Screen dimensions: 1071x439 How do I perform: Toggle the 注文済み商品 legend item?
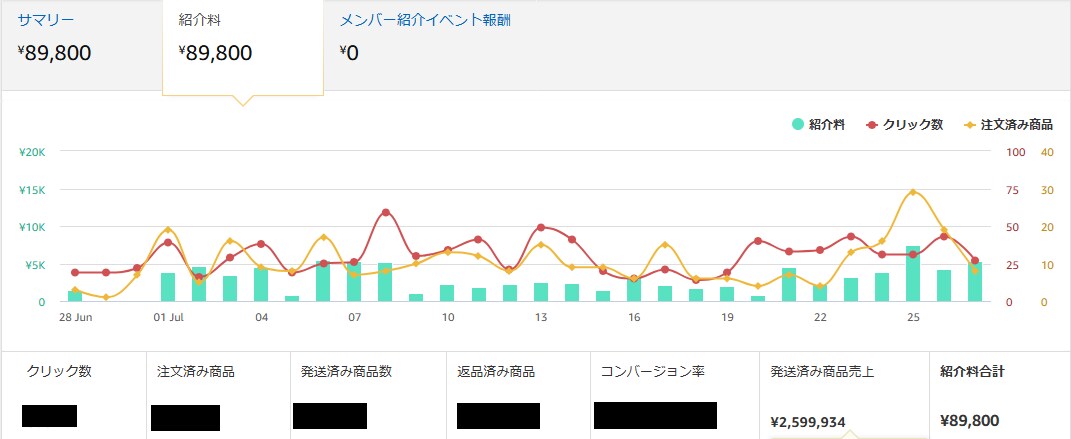(x=1008, y=125)
